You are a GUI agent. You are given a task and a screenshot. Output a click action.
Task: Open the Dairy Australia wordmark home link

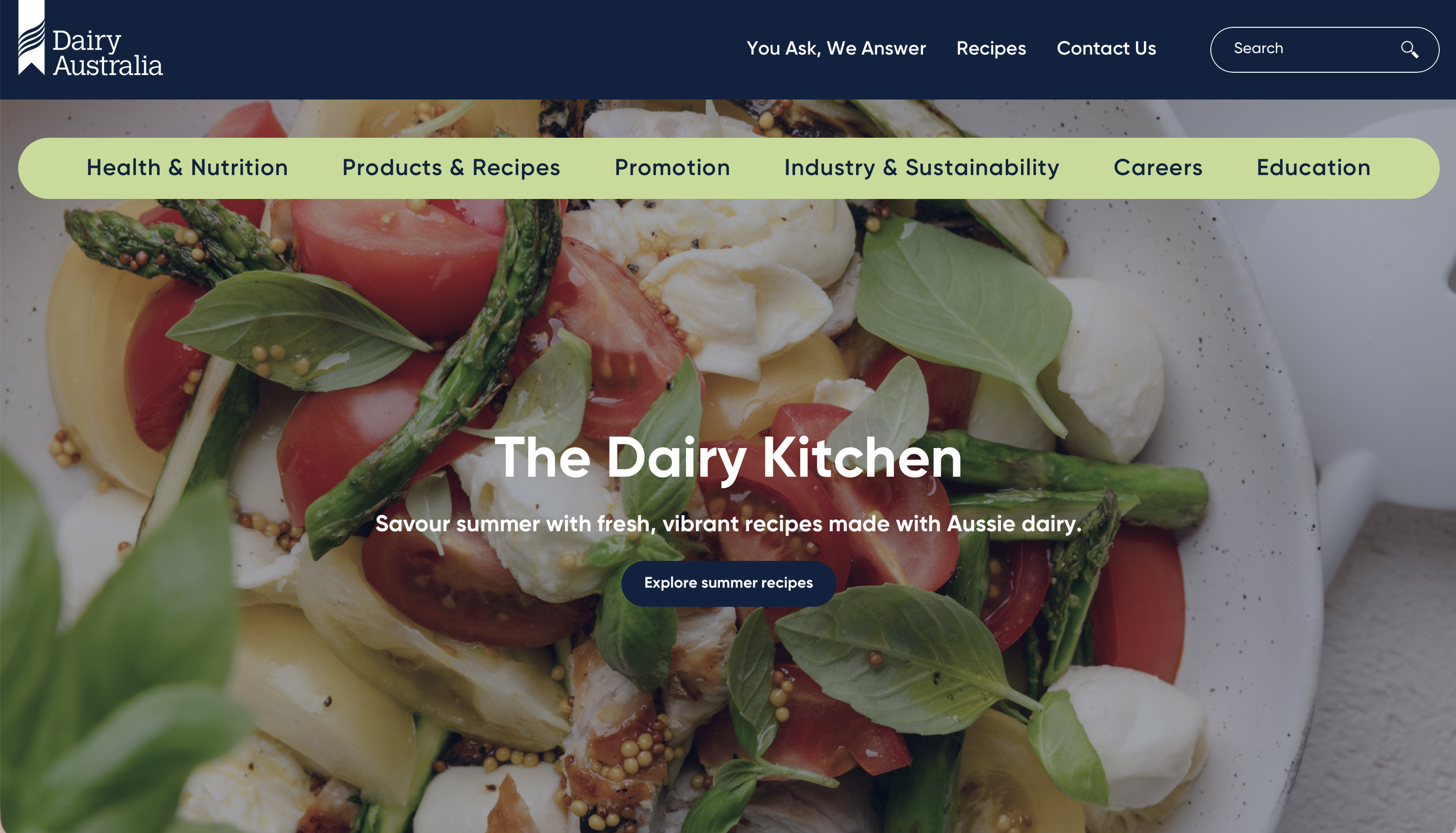coord(107,53)
